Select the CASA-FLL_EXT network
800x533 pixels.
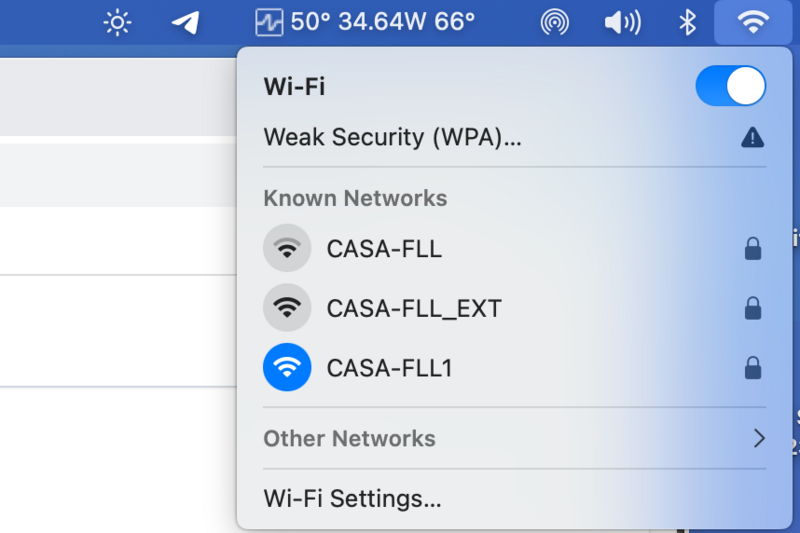(x=414, y=308)
